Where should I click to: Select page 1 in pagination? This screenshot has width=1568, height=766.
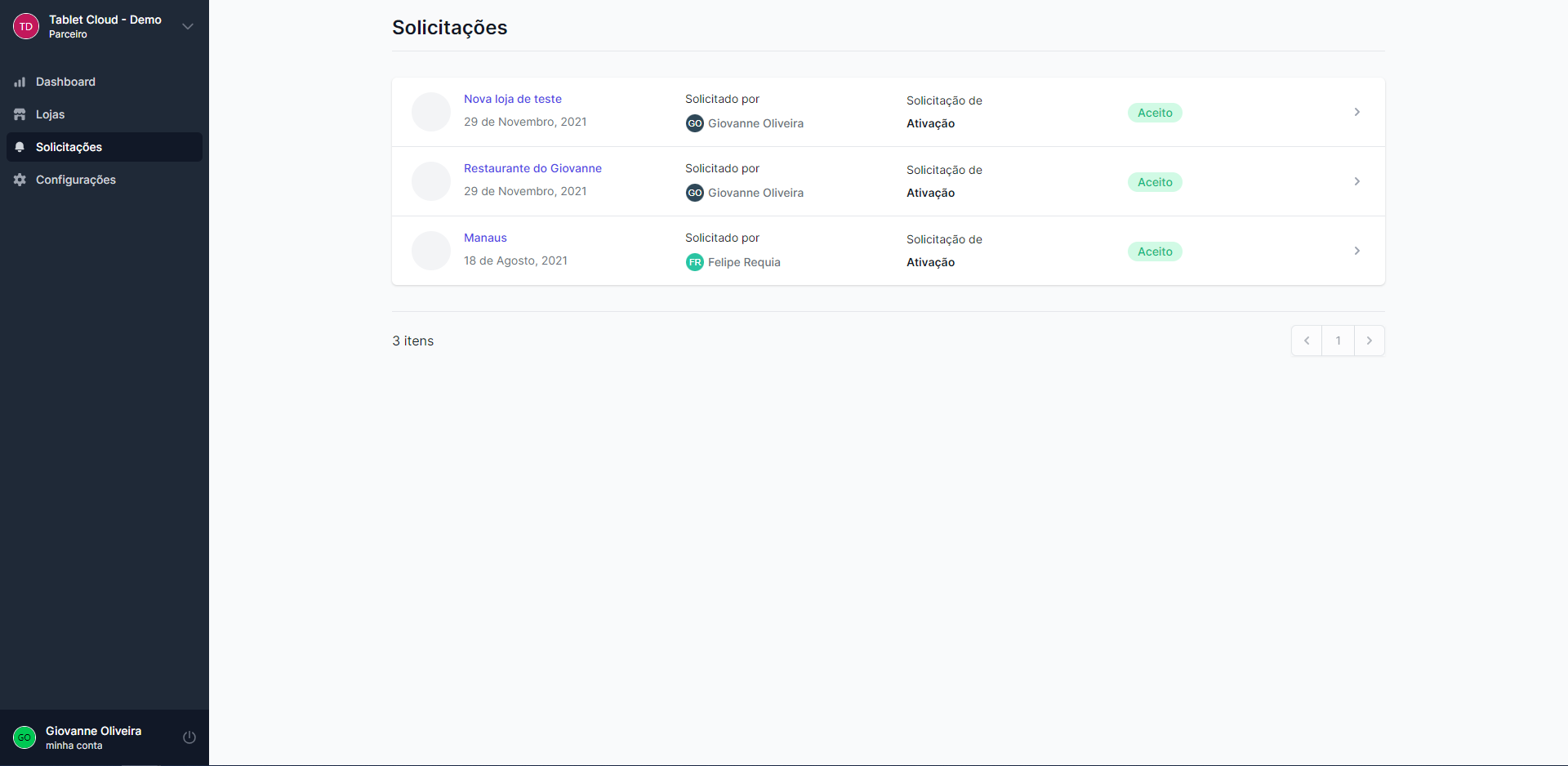[x=1338, y=341]
